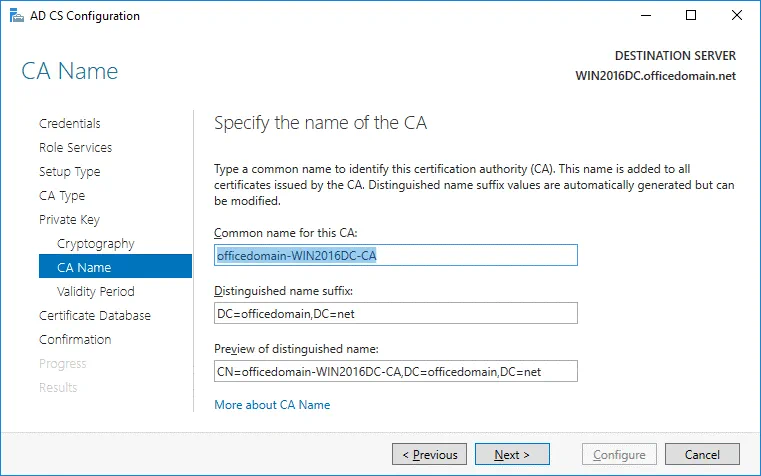Screen dimensions: 761x476
Task: Go to the Credentials step
Action: [70, 124]
